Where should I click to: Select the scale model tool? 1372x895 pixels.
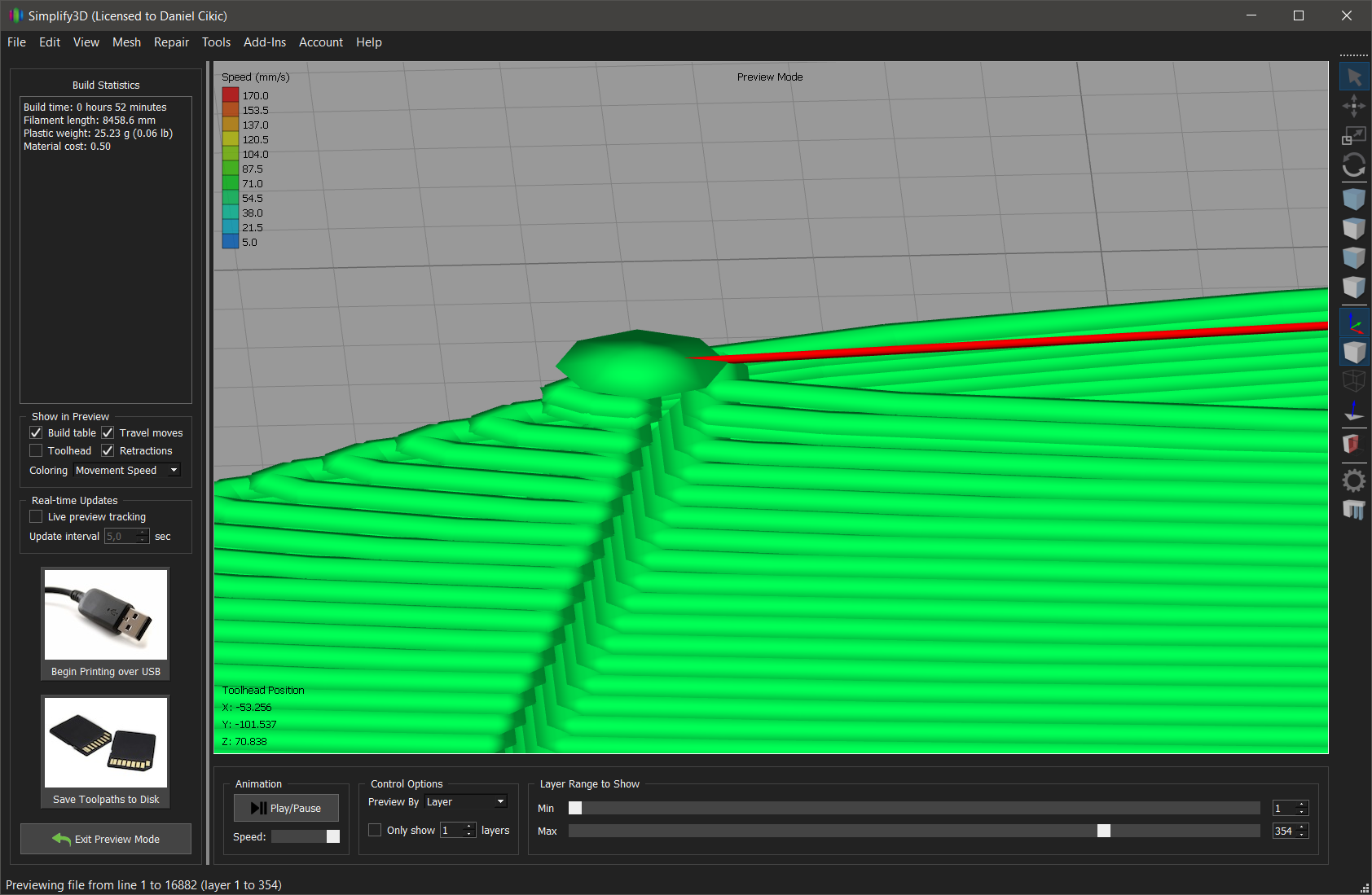coord(1354,135)
